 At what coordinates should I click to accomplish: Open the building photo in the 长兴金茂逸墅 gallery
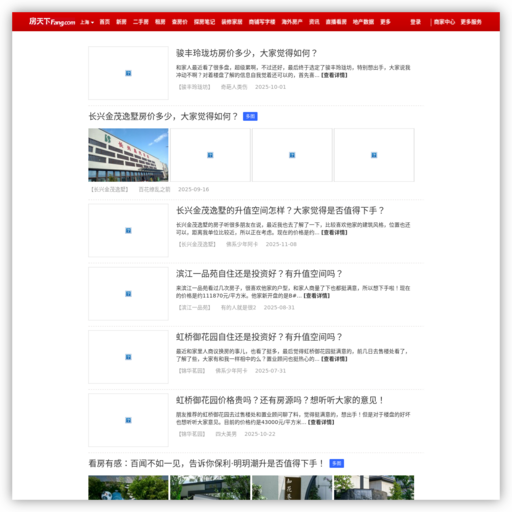click(128, 155)
